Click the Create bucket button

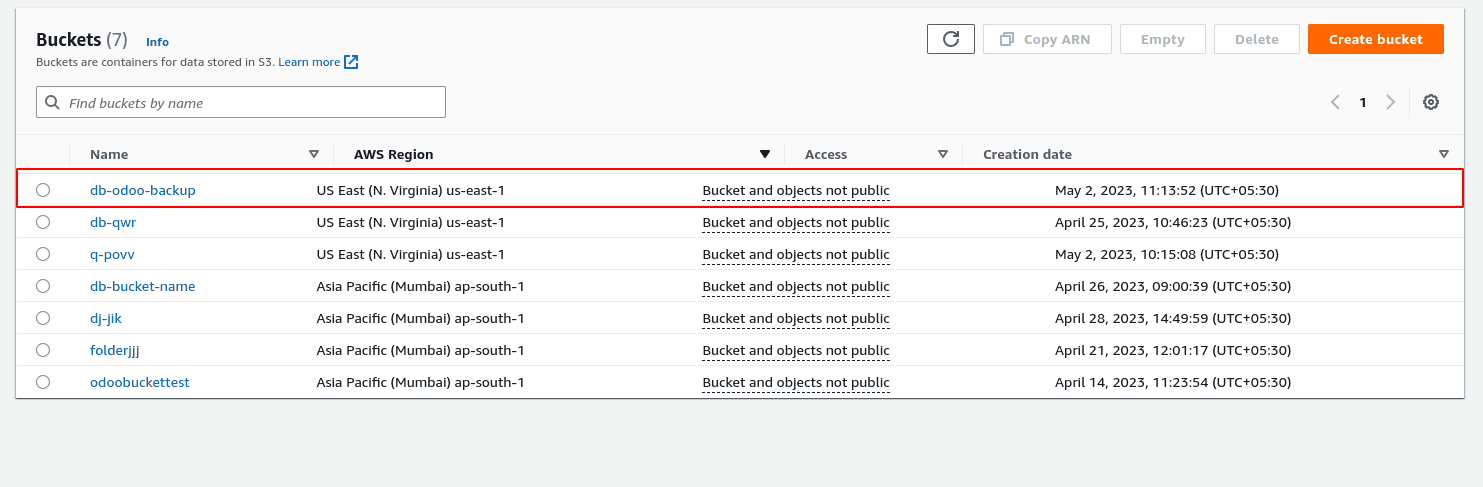[1375, 39]
